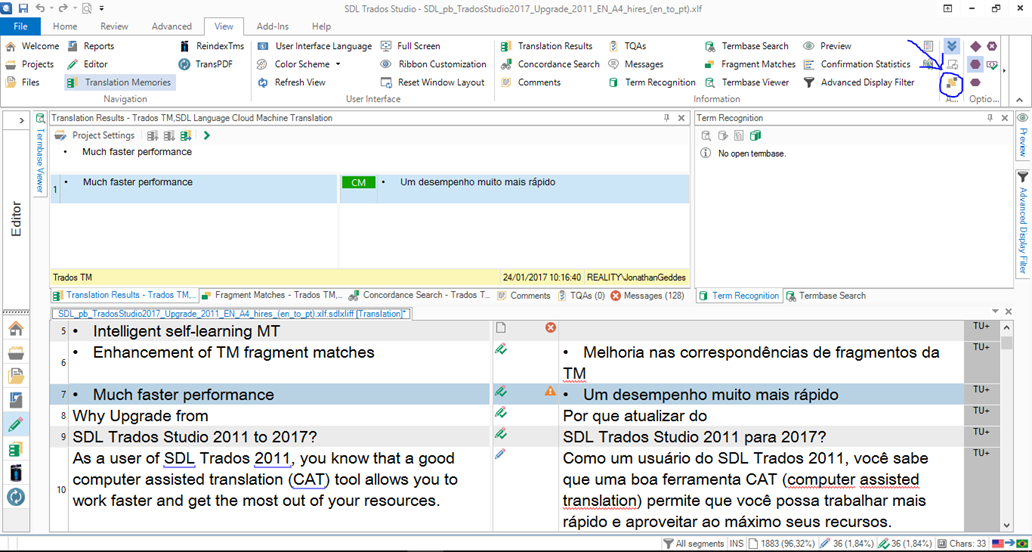Open the Projects view
1032x552 pixels.
point(30,64)
